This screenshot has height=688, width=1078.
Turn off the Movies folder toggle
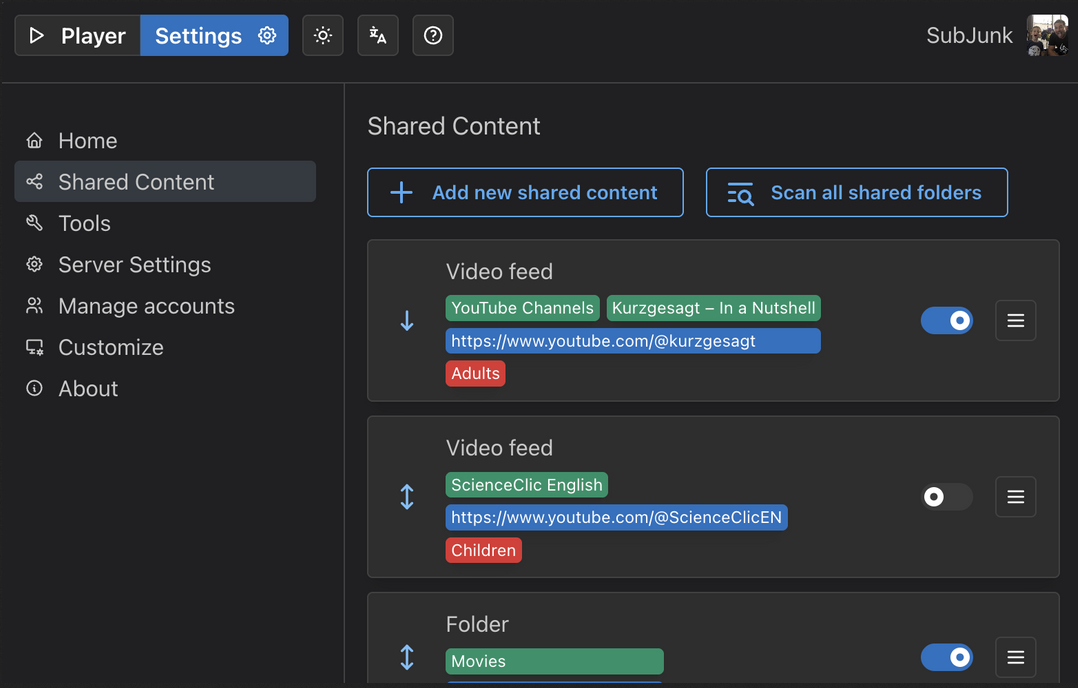pyautogui.click(x=947, y=657)
